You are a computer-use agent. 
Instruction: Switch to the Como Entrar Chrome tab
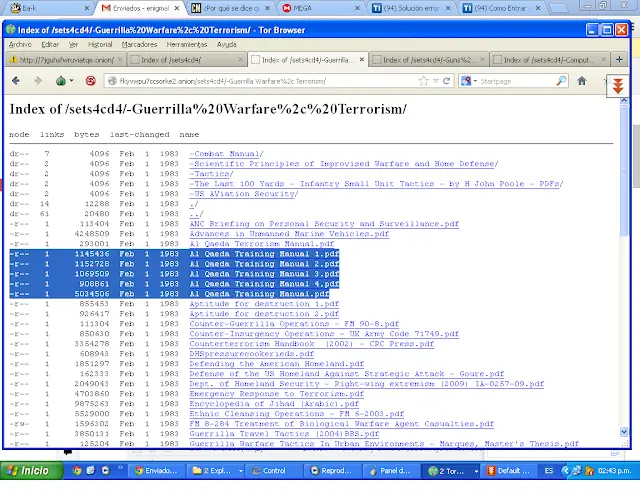click(x=502, y=8)
